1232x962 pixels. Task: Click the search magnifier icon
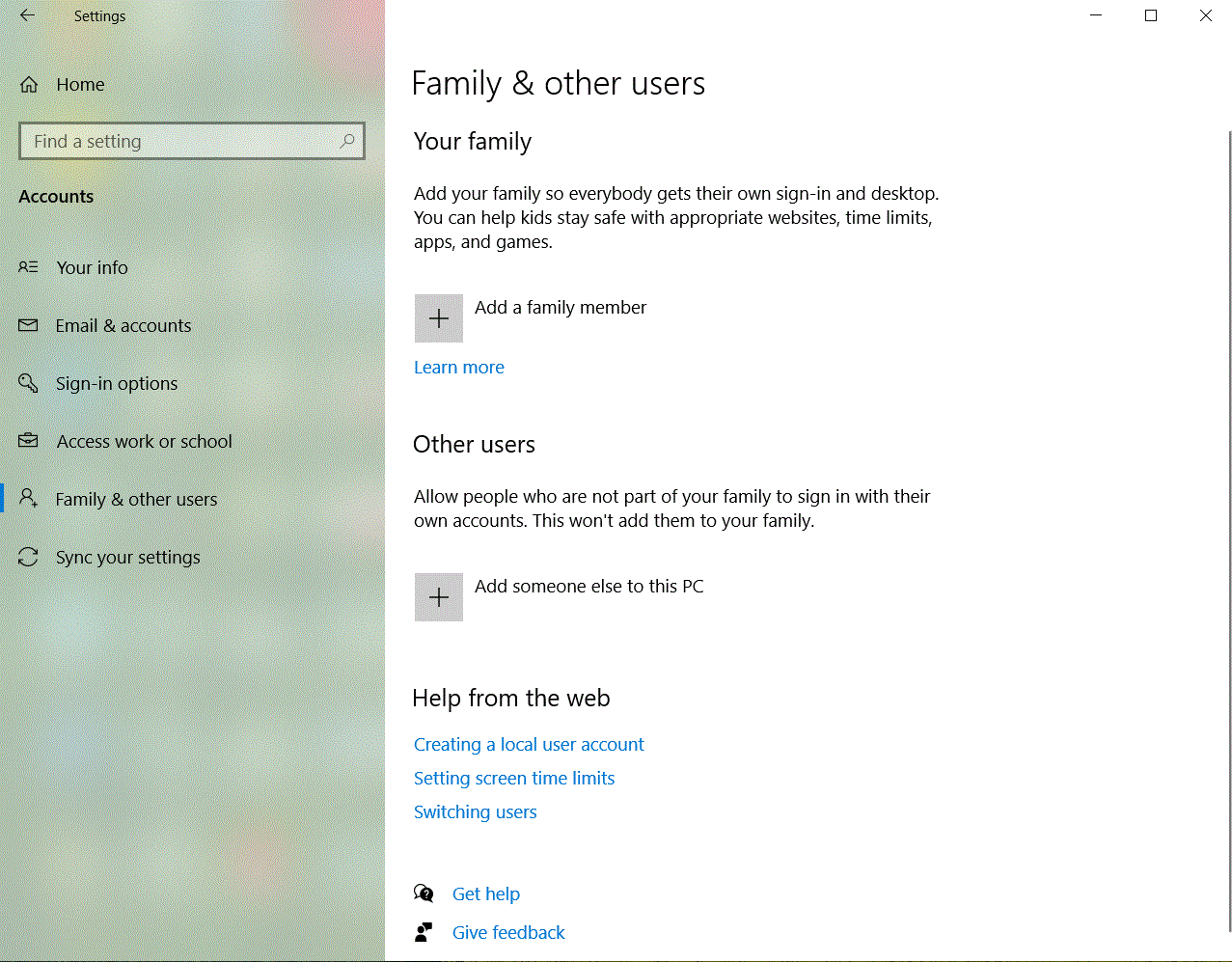pos(347,141)
